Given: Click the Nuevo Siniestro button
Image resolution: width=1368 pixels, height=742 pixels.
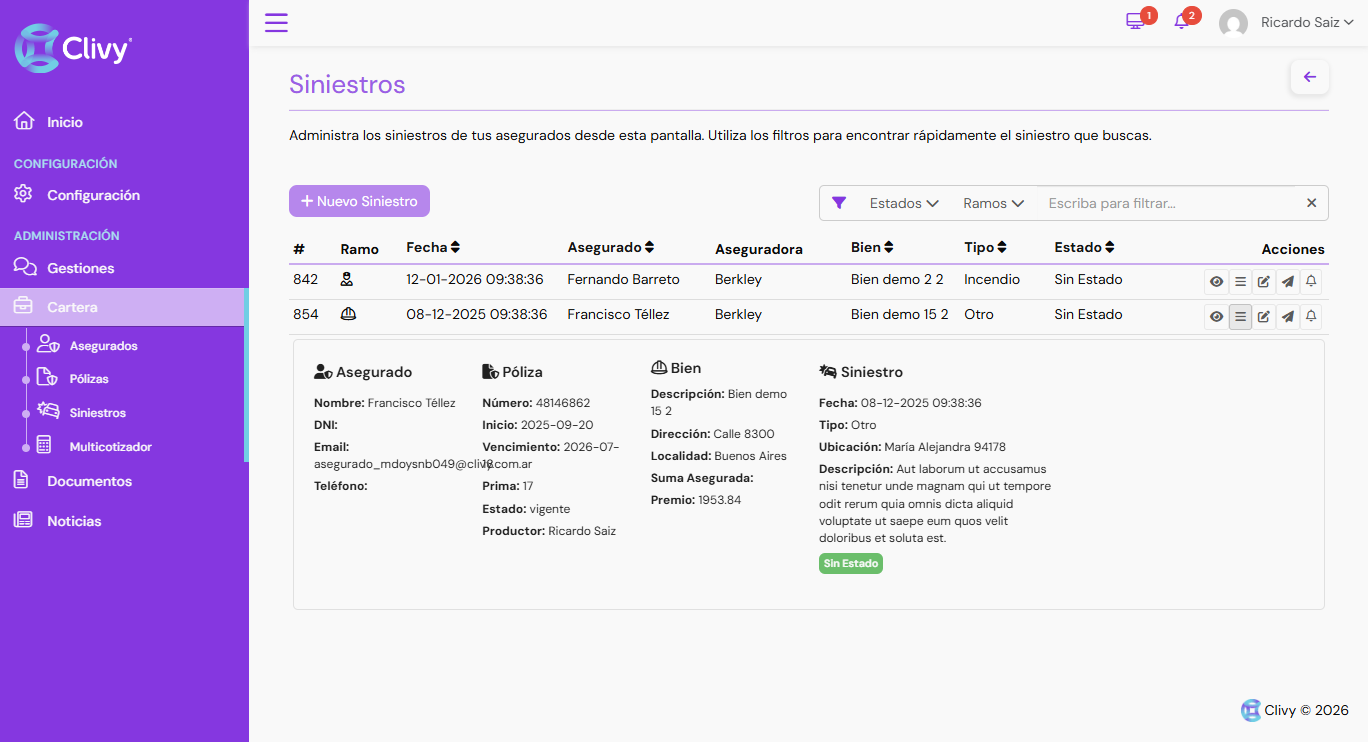Looking at the screenshot, I should pyautogui.click(x=359, y=201).
